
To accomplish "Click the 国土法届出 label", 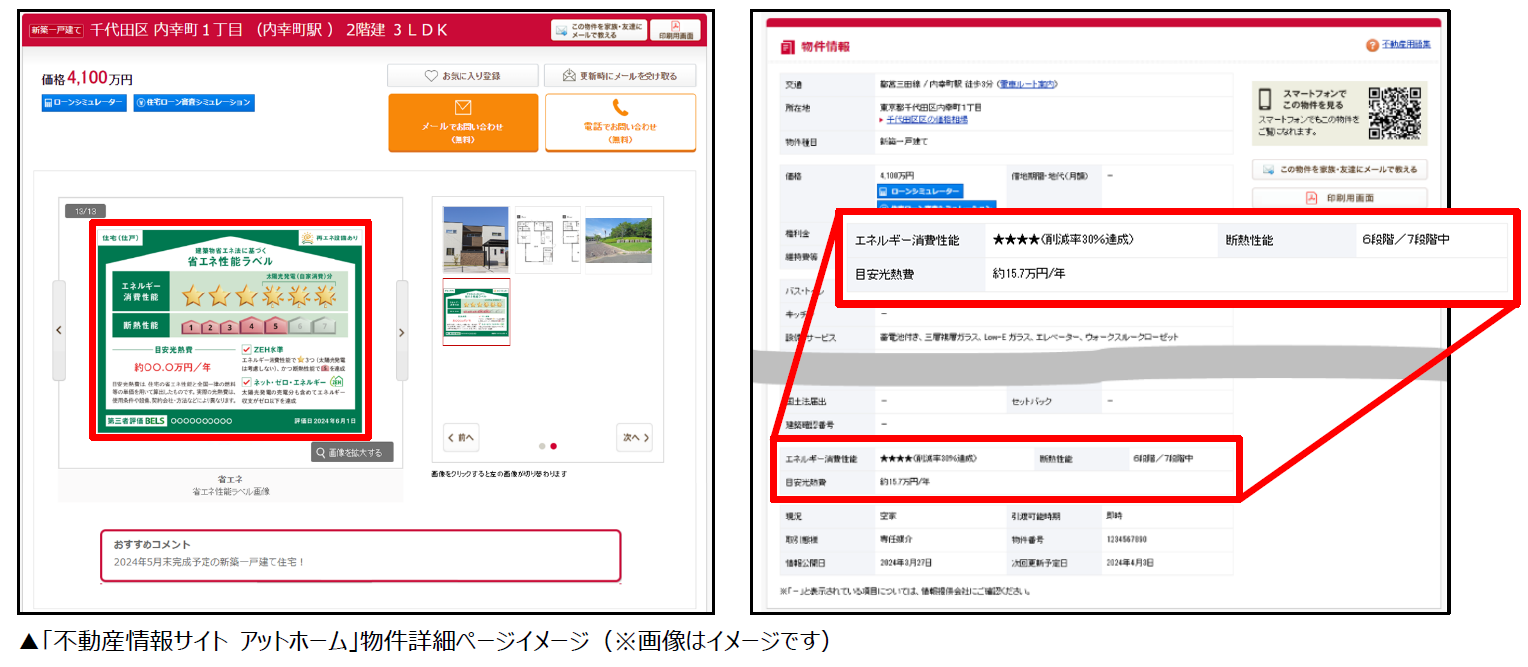I will [x=805, y=401].
